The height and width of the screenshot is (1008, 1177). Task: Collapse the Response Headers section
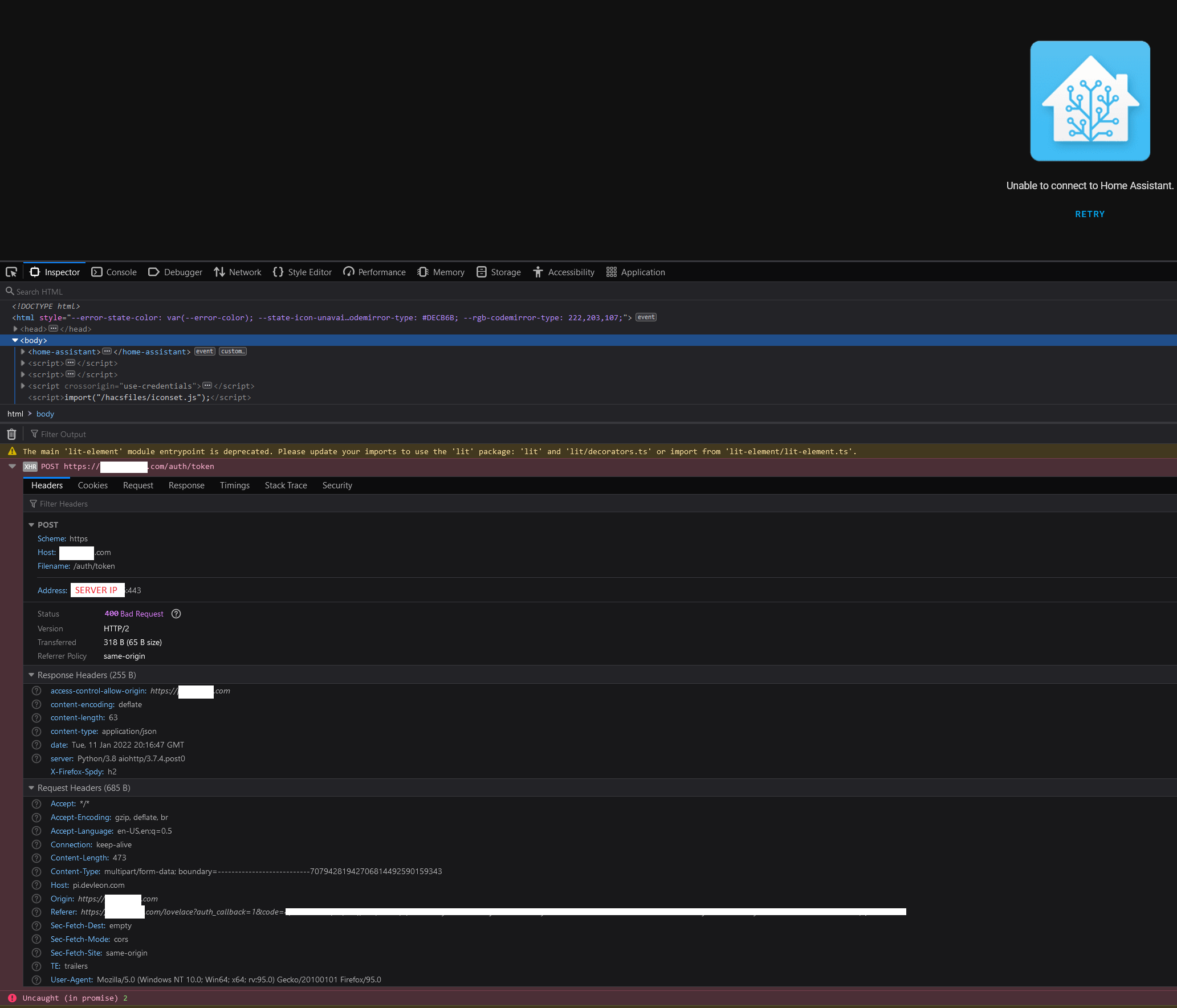pos(31,675)
